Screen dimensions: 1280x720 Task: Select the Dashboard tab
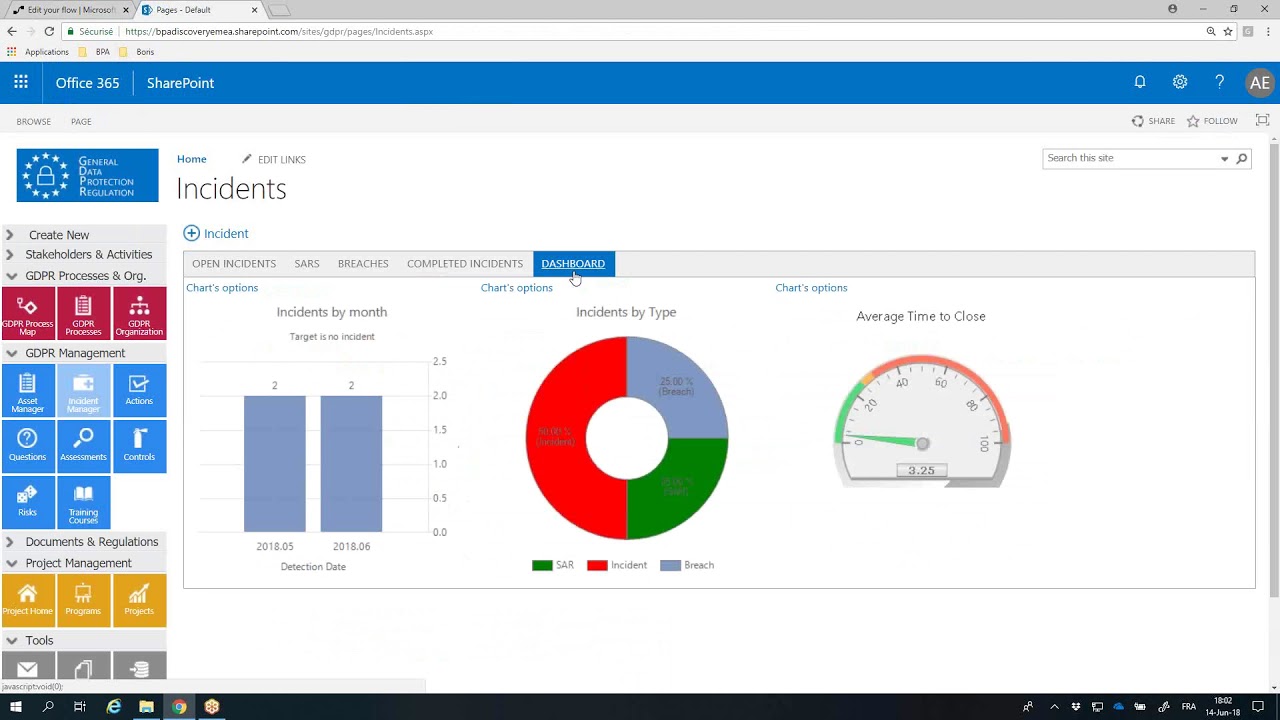(573, 264)
